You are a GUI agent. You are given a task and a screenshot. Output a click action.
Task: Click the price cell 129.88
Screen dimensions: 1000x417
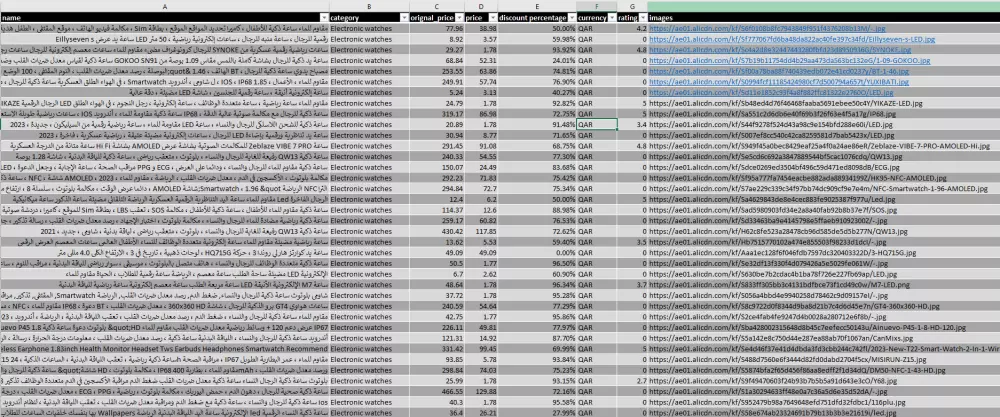coord(481,391)
